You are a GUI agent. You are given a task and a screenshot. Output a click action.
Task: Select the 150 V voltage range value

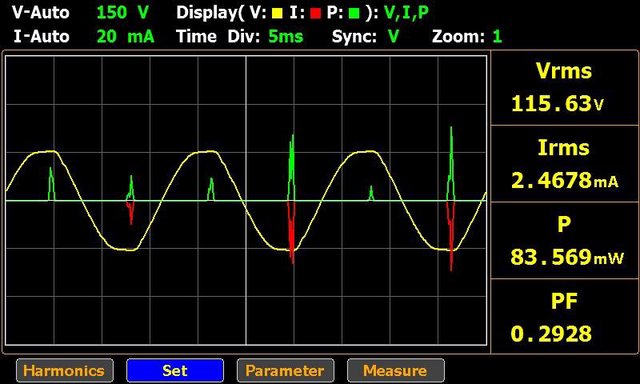tap(122, 13)
